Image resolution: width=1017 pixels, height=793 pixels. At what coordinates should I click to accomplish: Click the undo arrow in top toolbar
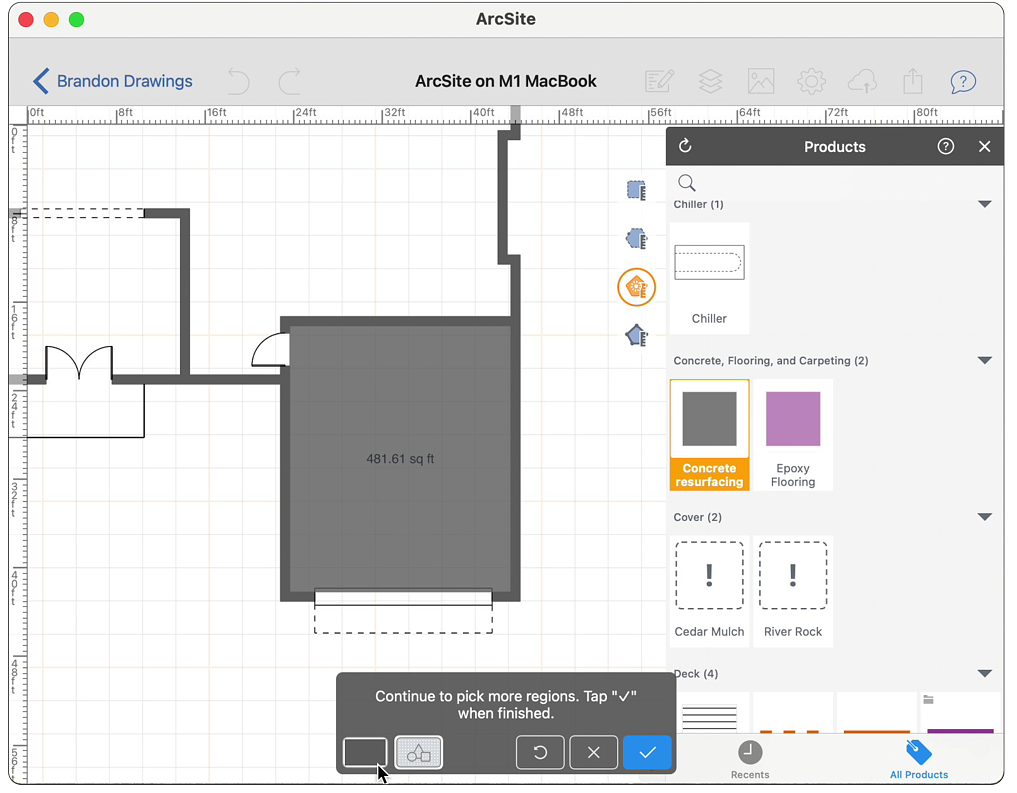click(239, 81)
